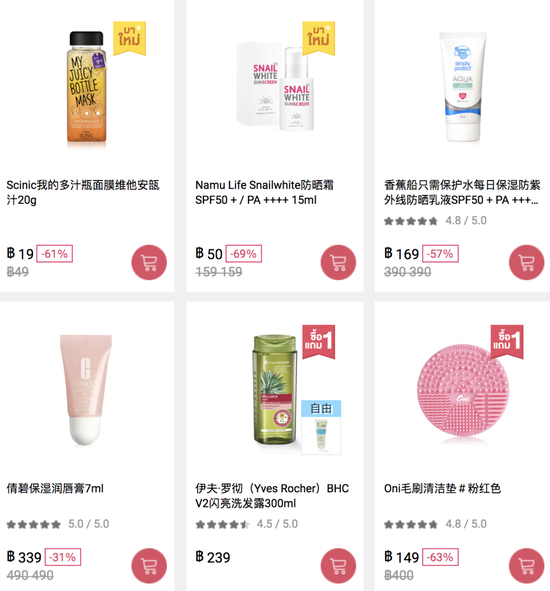Open the Oni product title link

pos(442,488)
